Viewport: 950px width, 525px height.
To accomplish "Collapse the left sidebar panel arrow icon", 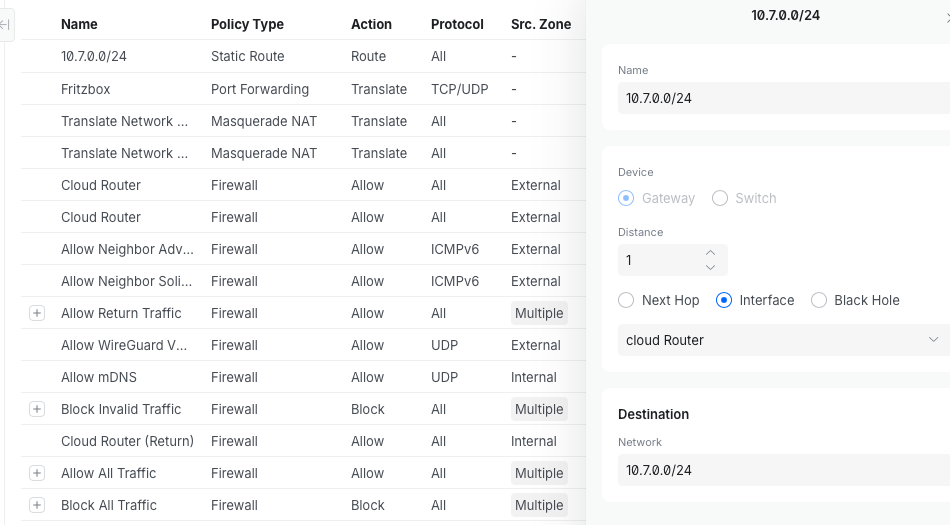I will point(5,24).
